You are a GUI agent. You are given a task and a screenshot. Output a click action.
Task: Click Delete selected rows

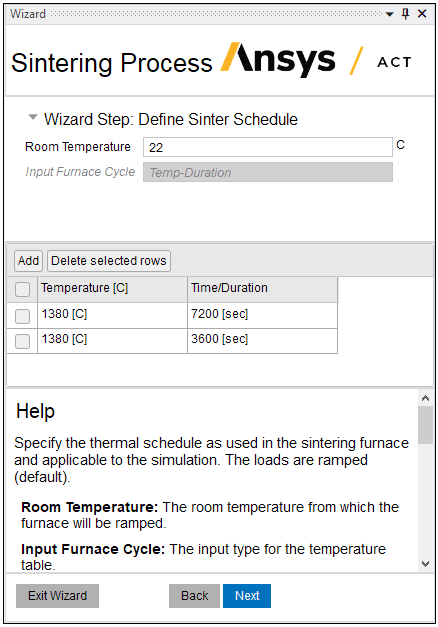(x=109, y=261)
